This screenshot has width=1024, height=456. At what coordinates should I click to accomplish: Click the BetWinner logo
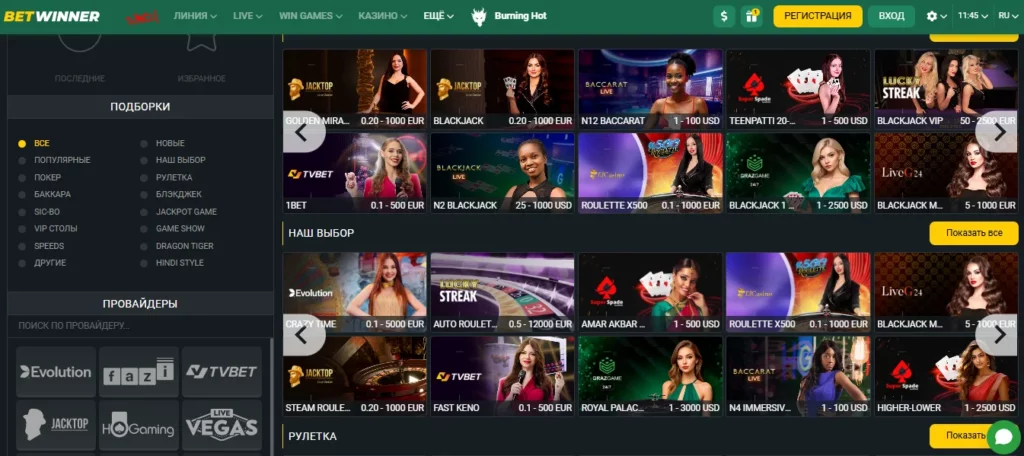[52, 16]
